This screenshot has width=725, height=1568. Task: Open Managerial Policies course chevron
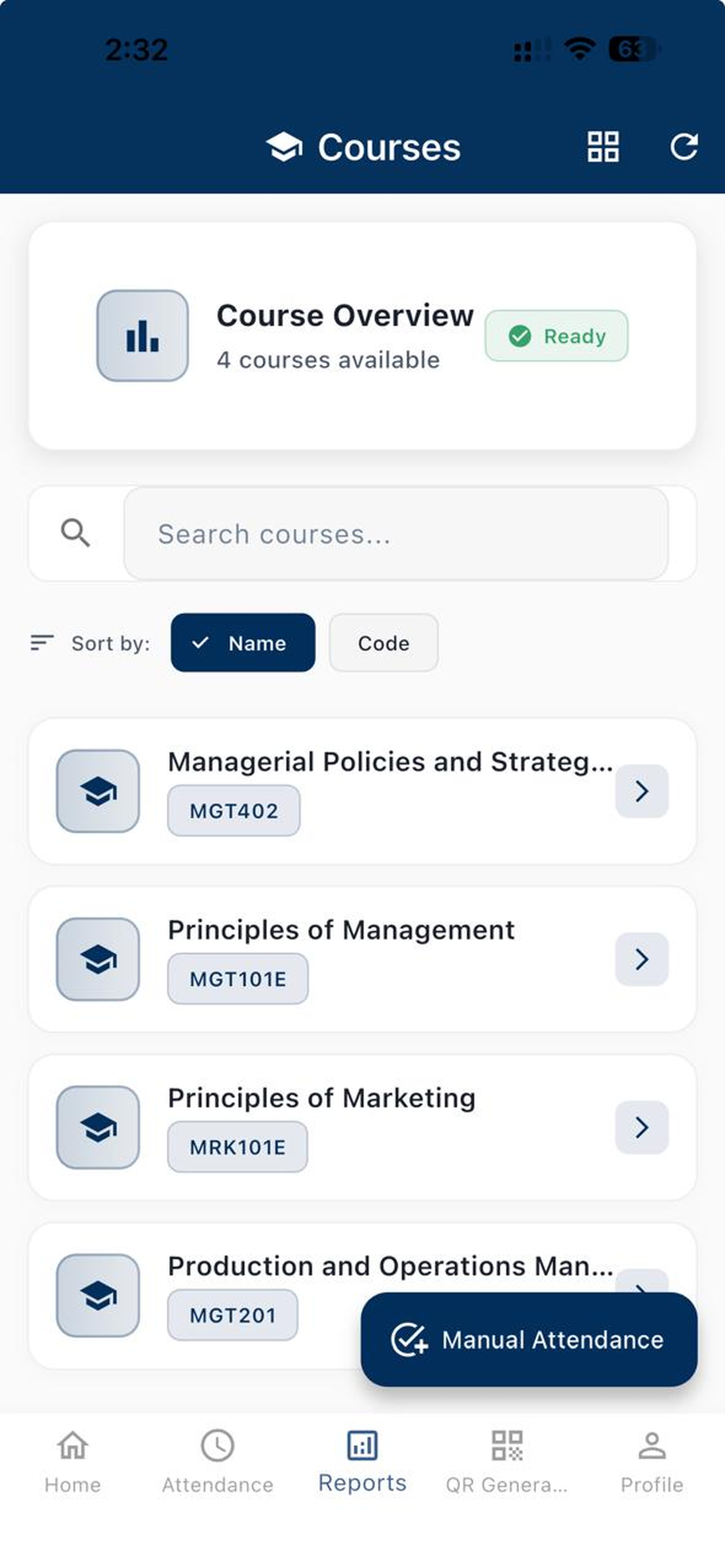tap(641, 791)
